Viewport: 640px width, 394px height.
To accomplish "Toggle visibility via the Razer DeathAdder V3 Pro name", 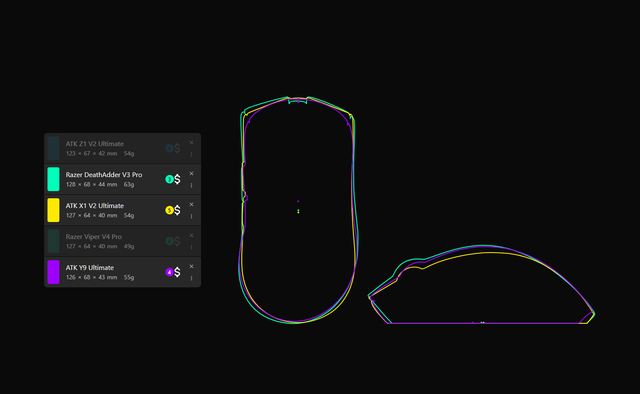I will [104, 175].
